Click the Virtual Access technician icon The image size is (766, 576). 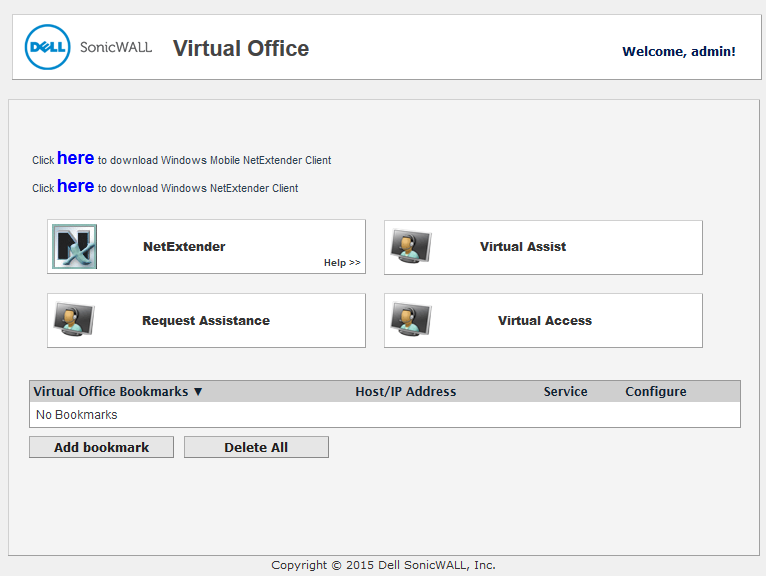tap(411, 320)
